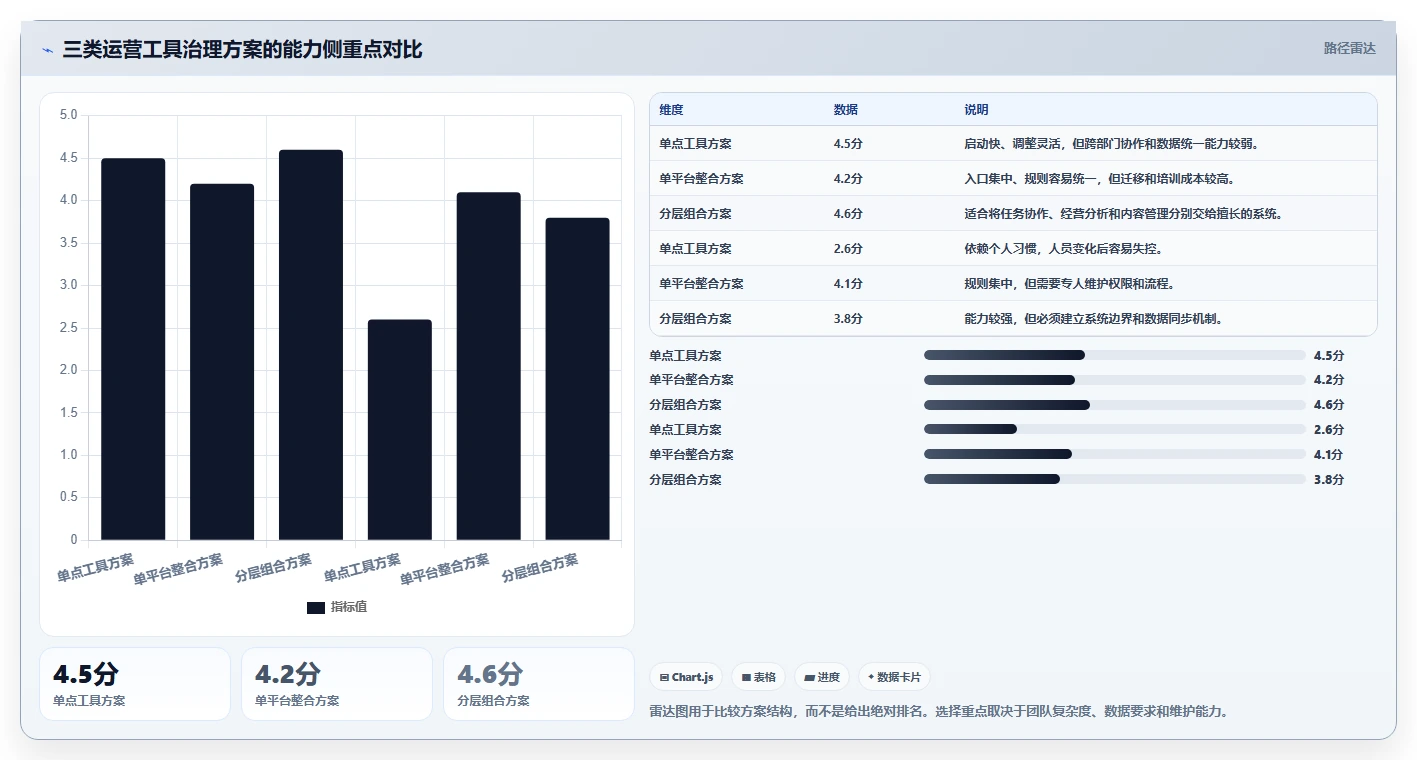Click the chart bar reaching 4.1
1417x760 pixels.
tap(489, 366)
